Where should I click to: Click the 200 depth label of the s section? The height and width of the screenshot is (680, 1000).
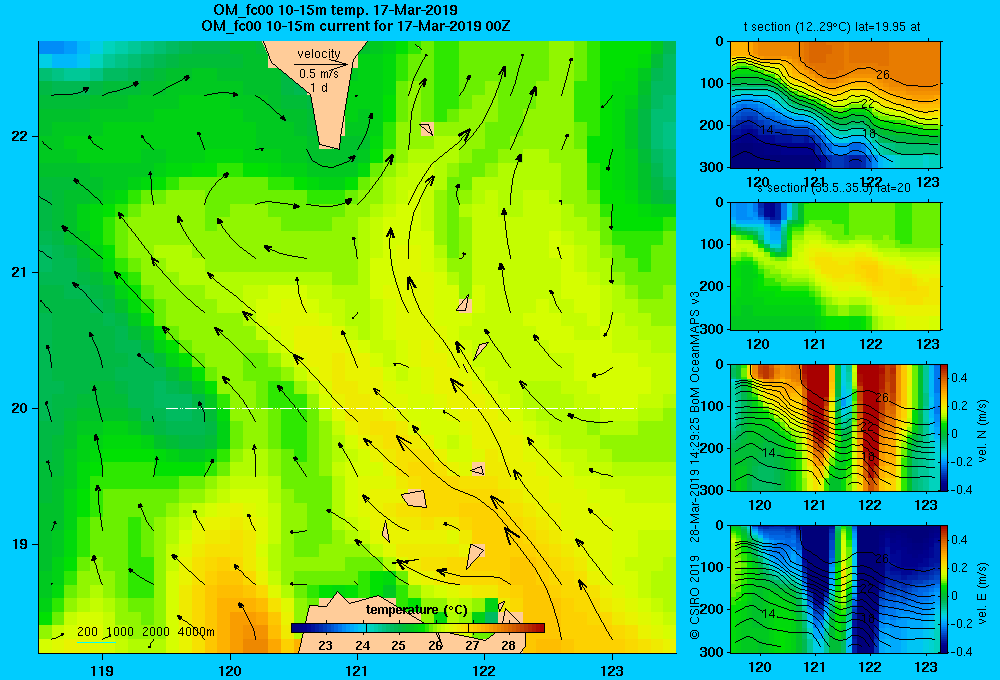(712, 286)
